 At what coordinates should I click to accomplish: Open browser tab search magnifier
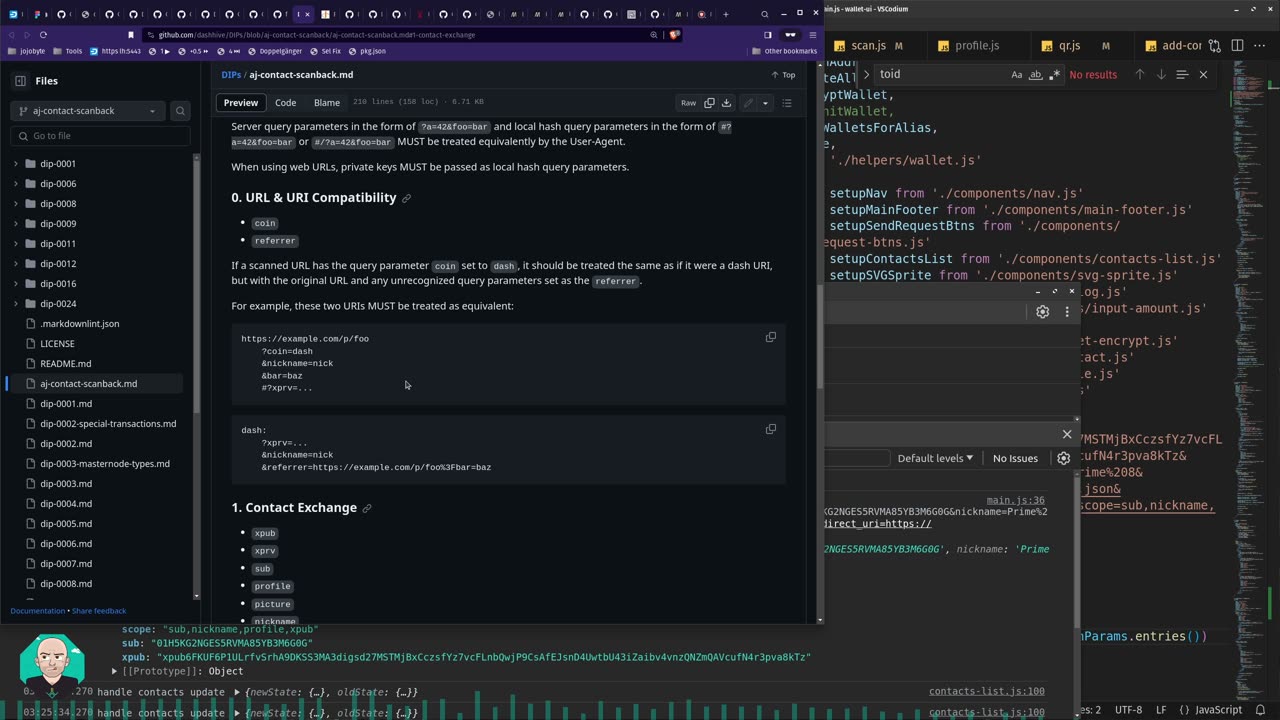(x=764, y=14)
